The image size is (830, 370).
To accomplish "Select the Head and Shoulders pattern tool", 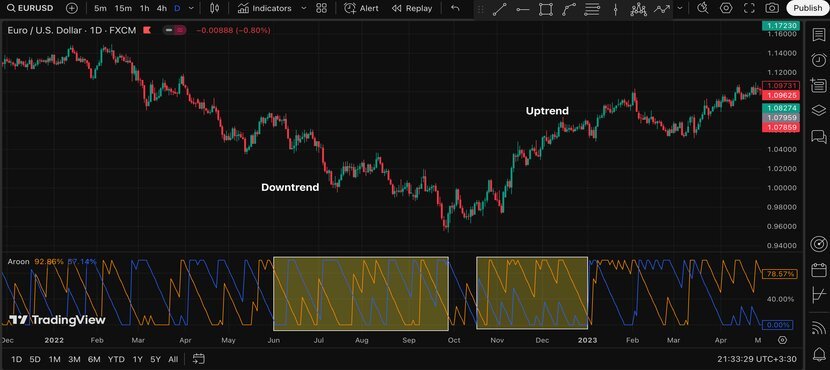I will (x=639, y=9).
